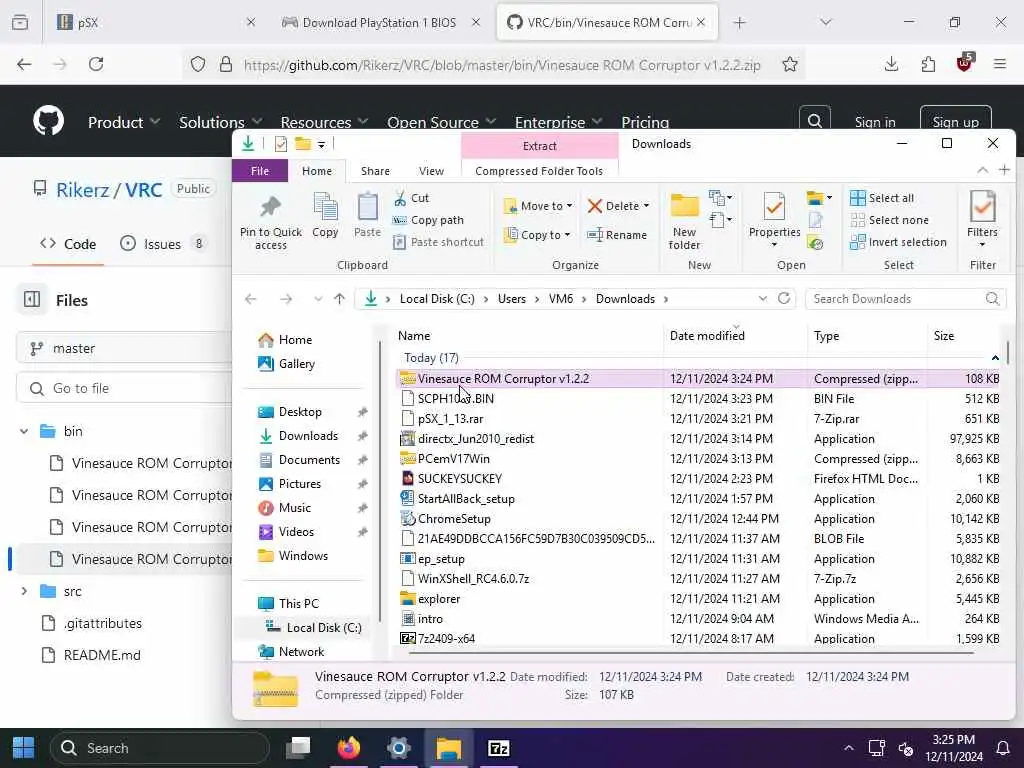Click the Windows Start button
This screenshot has width=1024, height=768.
(24, 748)
